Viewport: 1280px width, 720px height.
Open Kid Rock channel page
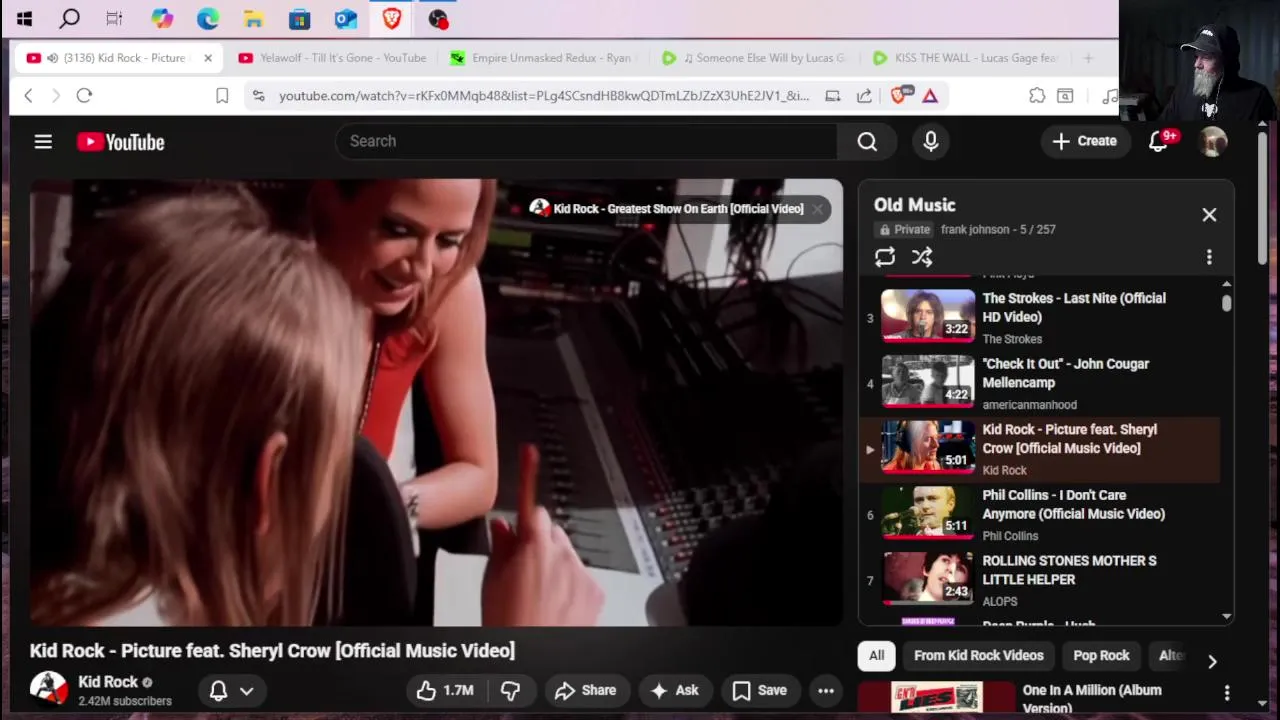[108, 682]
